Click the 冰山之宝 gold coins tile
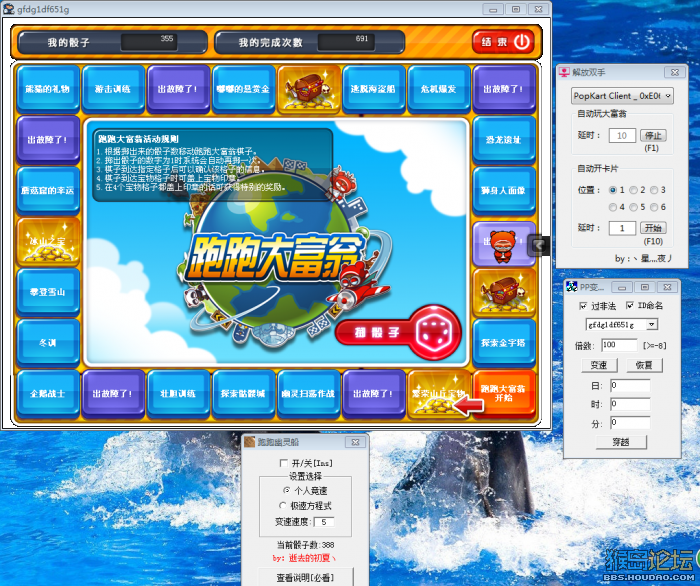 (x=48, y=241)
